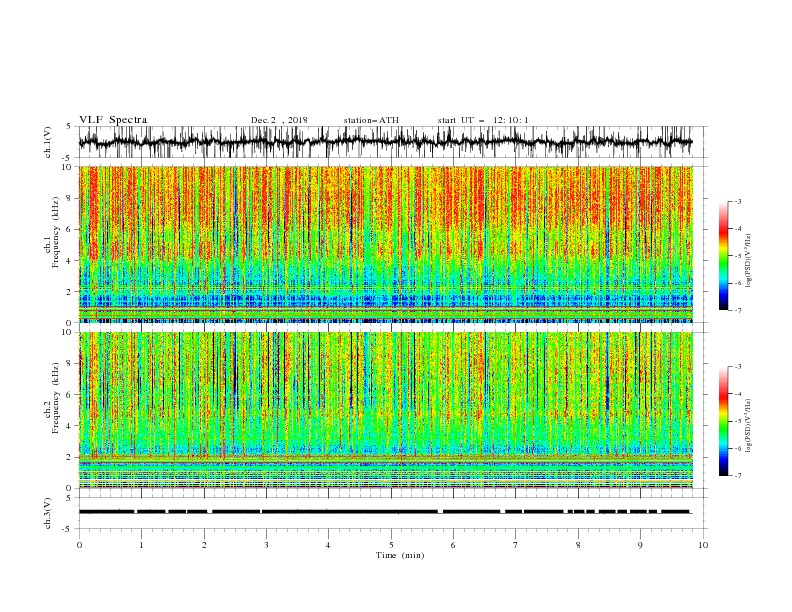Click the "-3" tick on ch.1 colorbar
This screenshot has width=792, height=612.
pyautogui.click(x=737, y=201)
